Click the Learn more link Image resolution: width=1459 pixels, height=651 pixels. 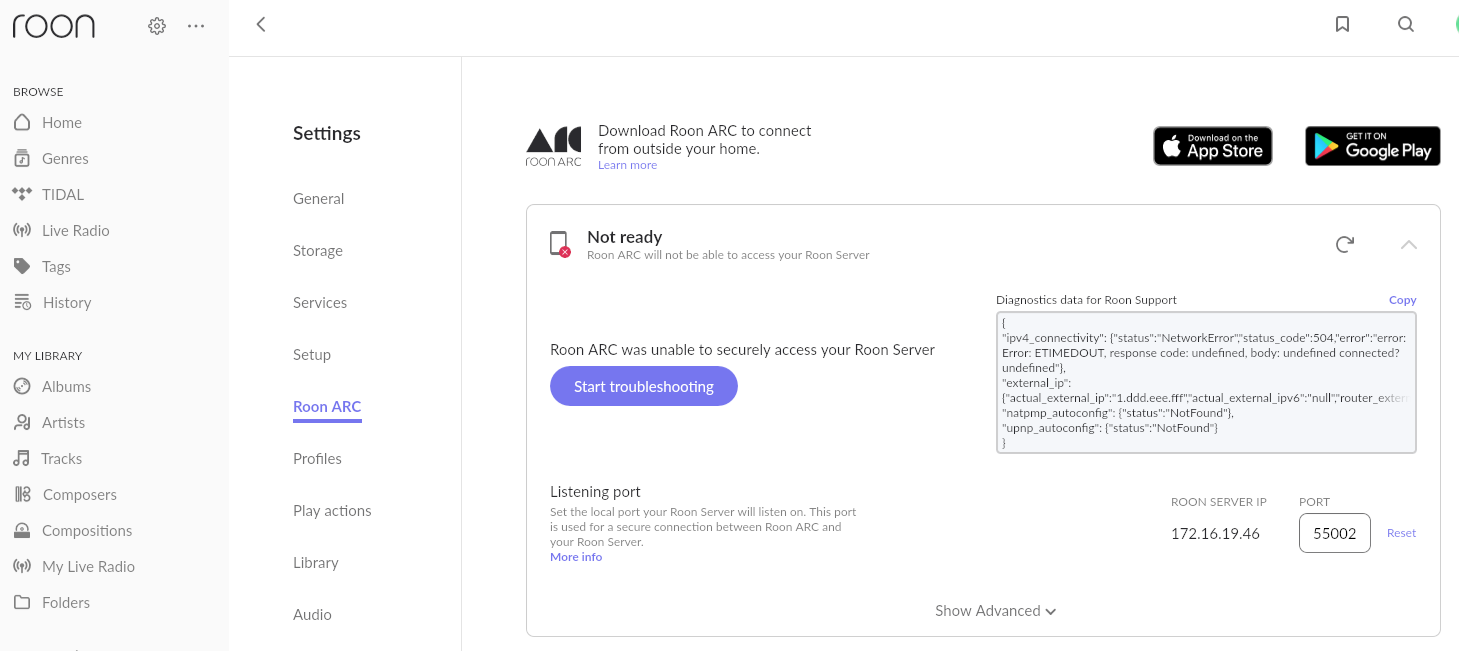628,165
